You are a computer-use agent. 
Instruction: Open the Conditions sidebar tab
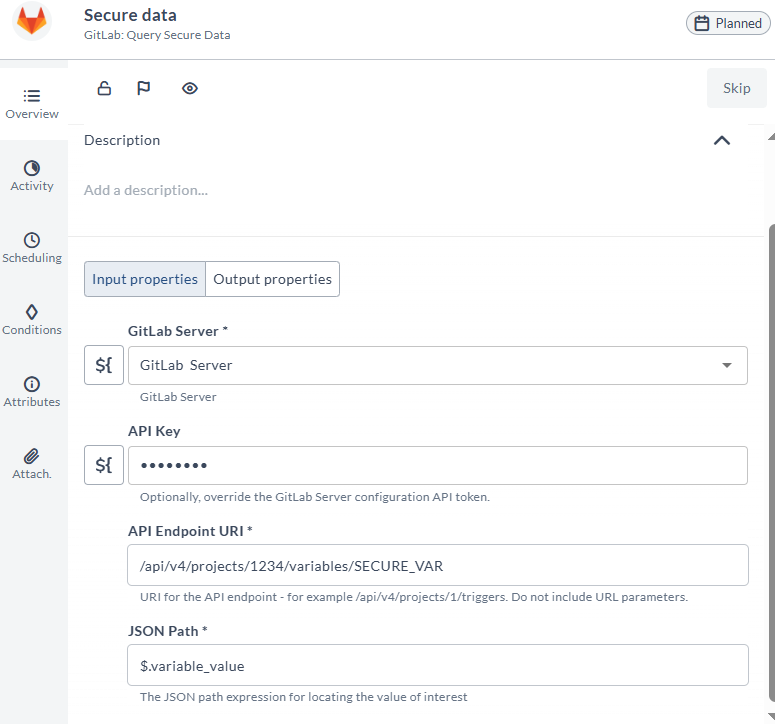(32, 320)
